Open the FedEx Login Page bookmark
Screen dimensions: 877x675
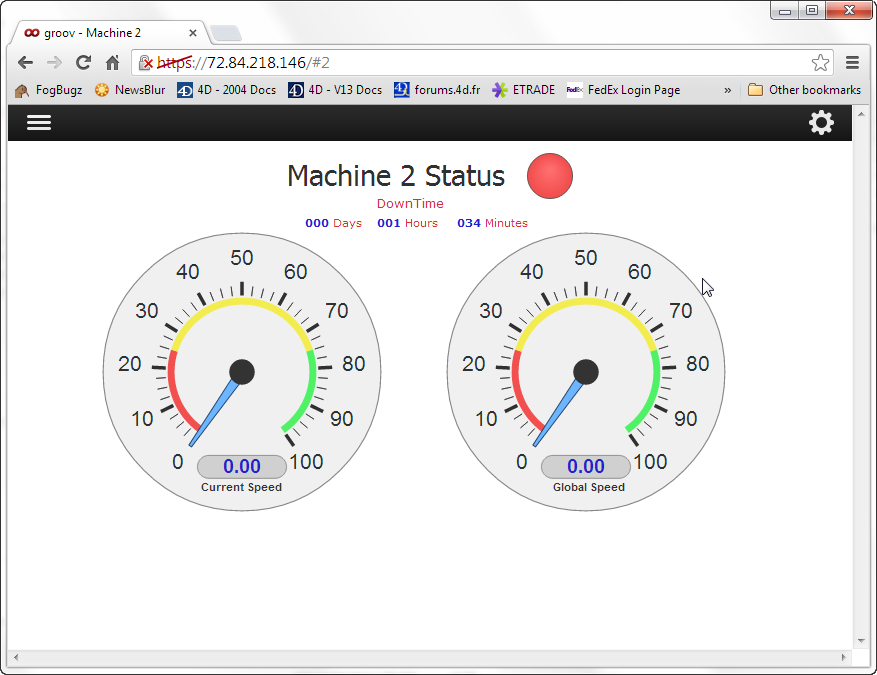coord(624,90)
